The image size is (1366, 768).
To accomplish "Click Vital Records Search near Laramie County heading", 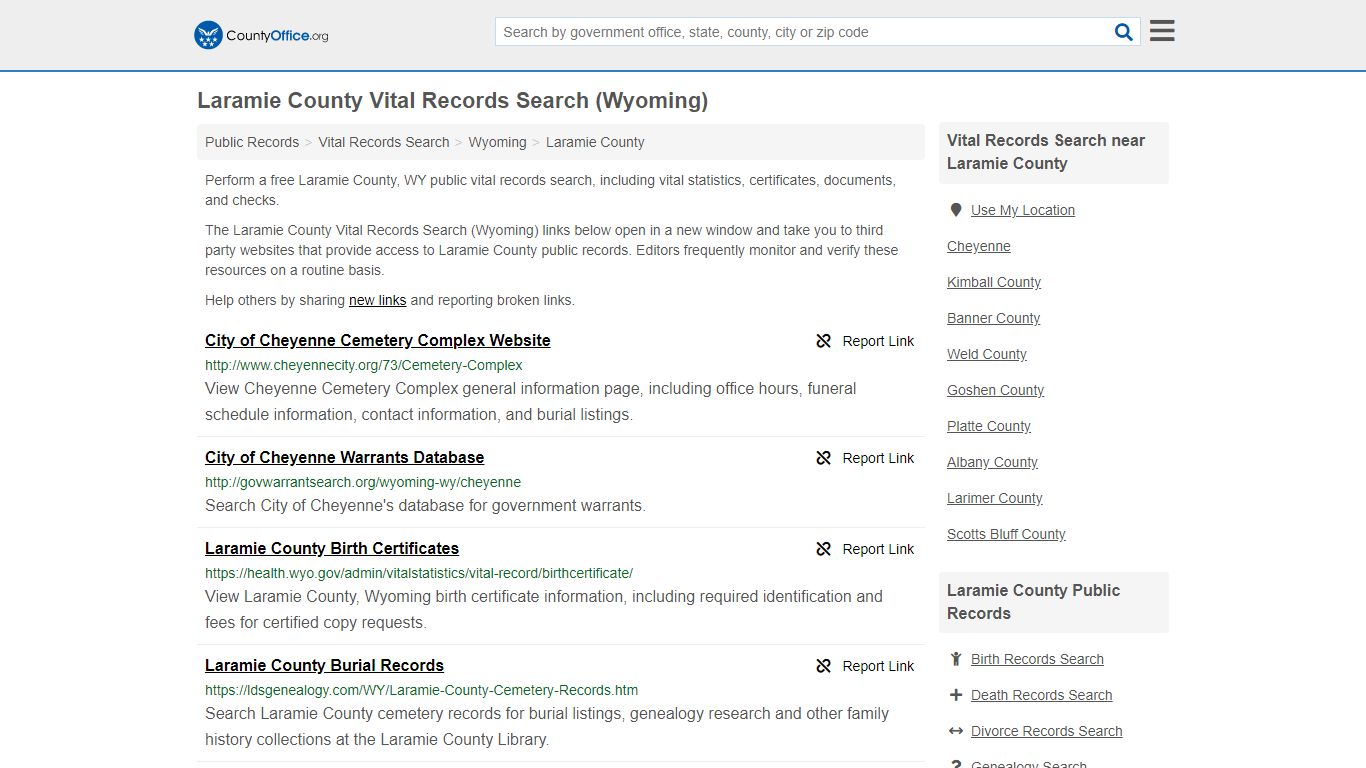I will coord(1046,152).
